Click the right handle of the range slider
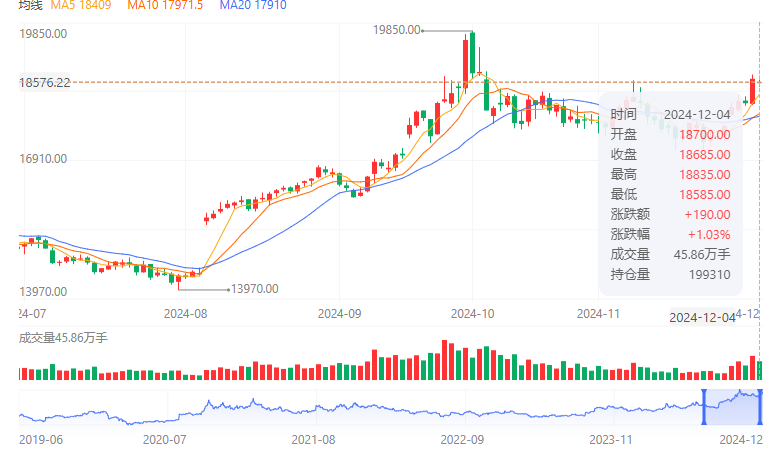This screenshot has height=466, width=784. click(761, 406)
